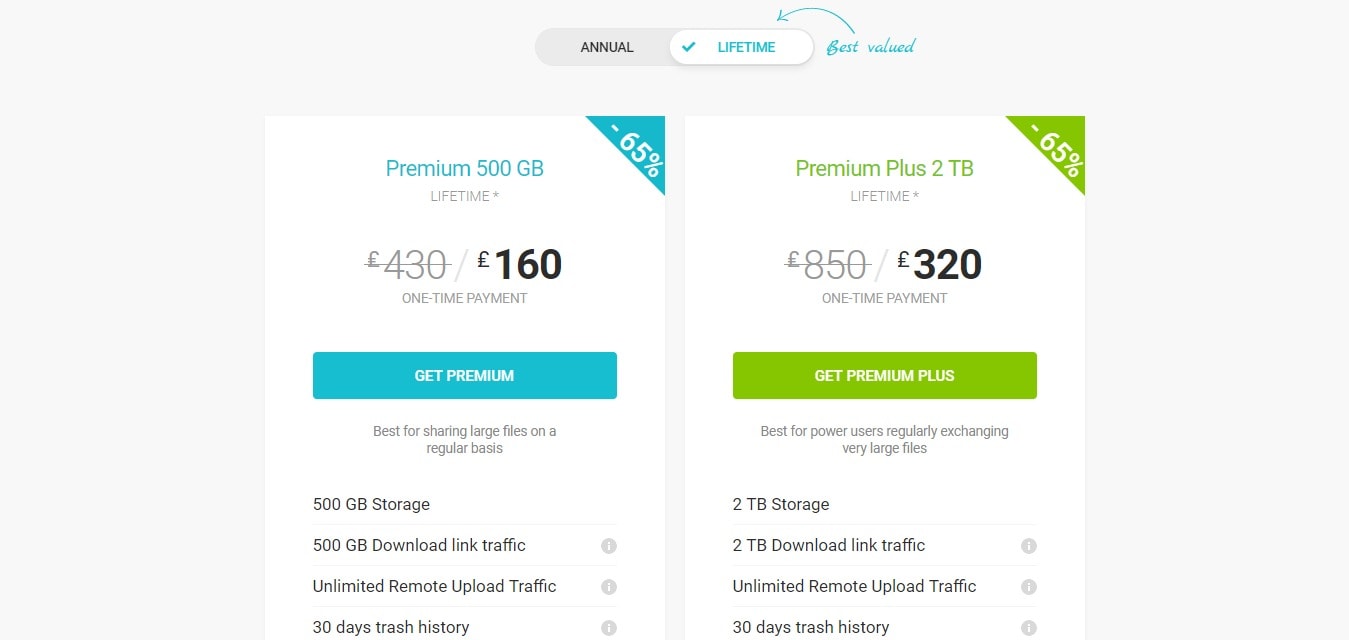The image size is (1349, 640).
Task: Click the £320 discounted price
Action: 940,264
